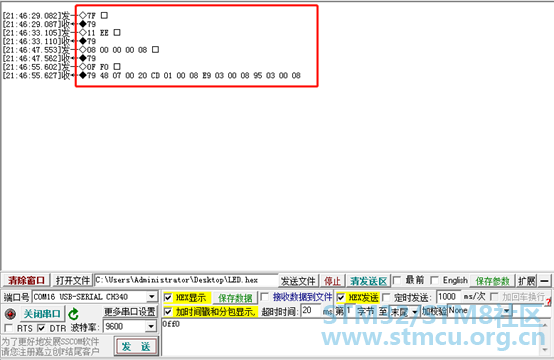Click the 第 1 字节 start byte field

(350, 311)
